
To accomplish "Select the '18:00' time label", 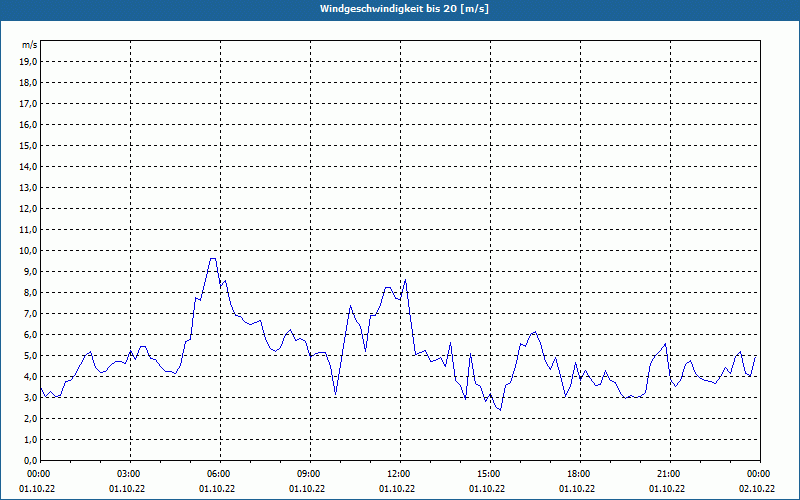I will [580, 474].
